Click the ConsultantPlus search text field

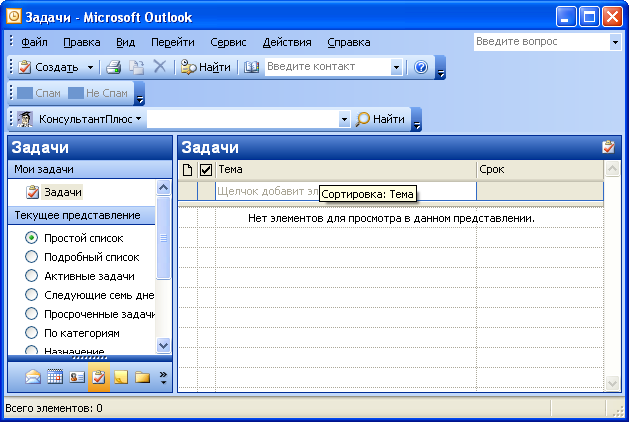point(243,119)
